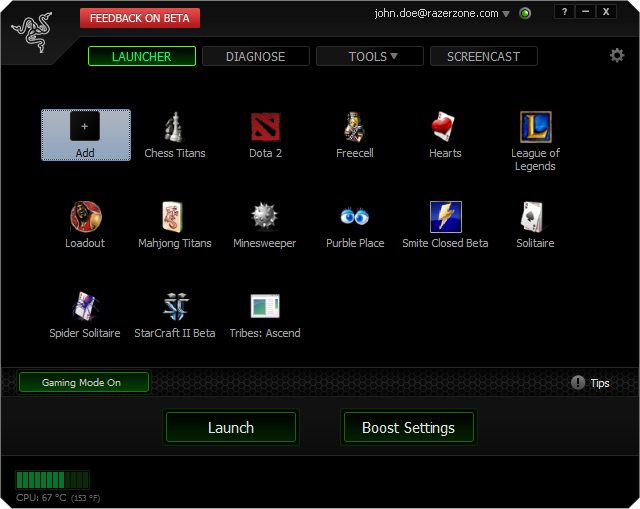Select Smite Closed Beta icon
This screenshot has height=509, width=640.
(x=446, y=217)
